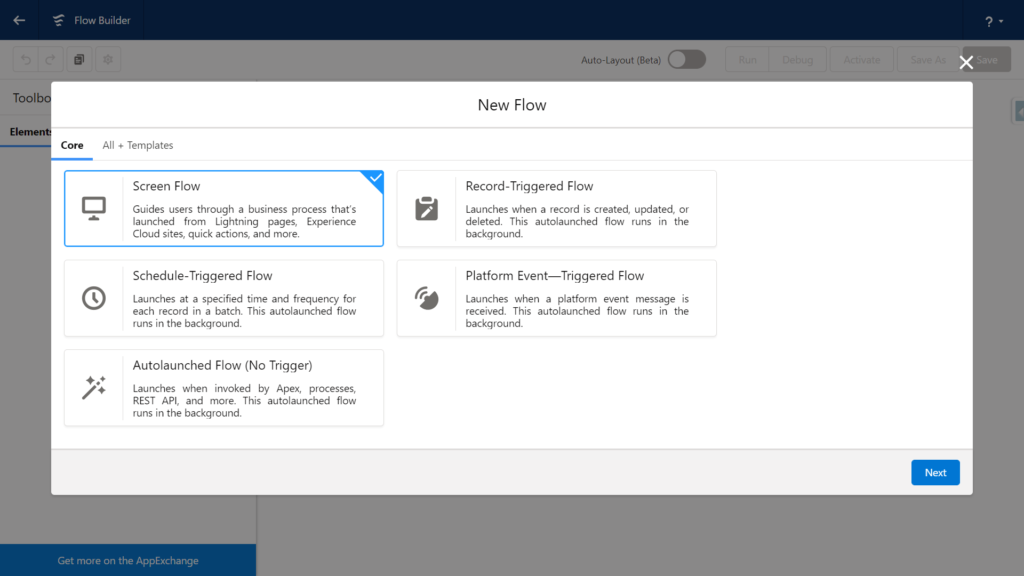Click the Autolaunched Flow description text
The image size is (1024, 576).
[x=244, y=400]
